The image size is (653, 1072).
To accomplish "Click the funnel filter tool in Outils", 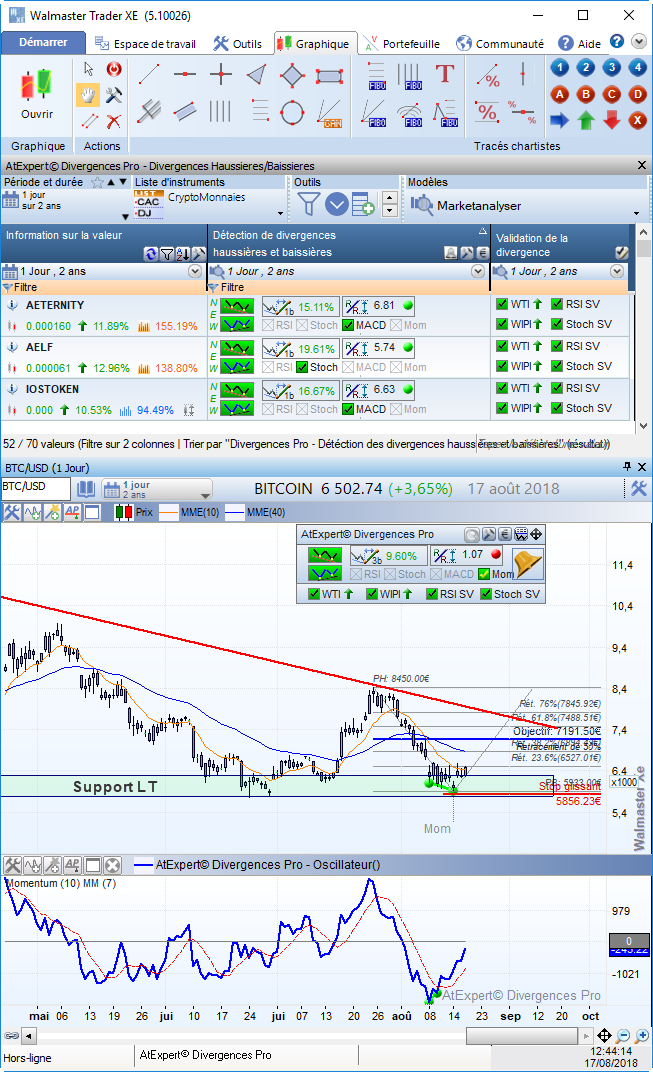I will 308,204.
